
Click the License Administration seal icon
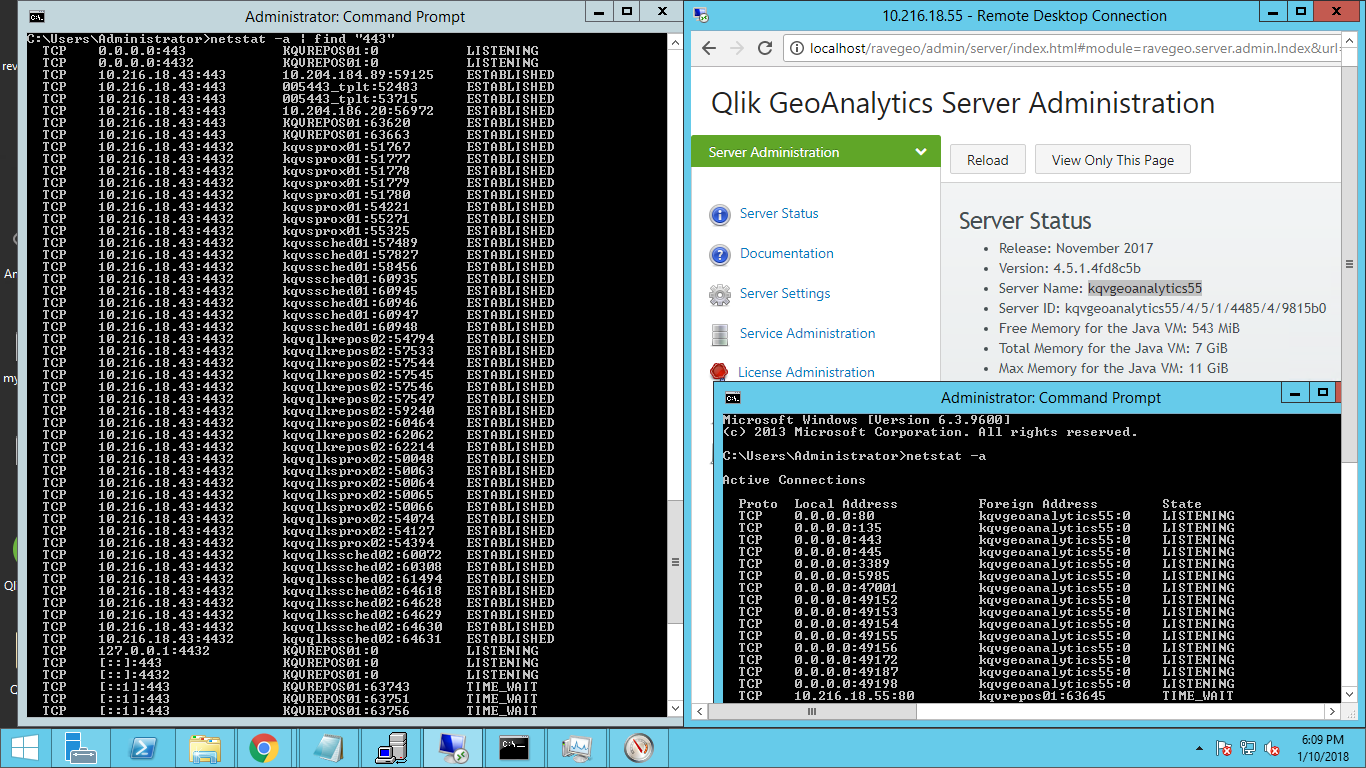(719, 372)
